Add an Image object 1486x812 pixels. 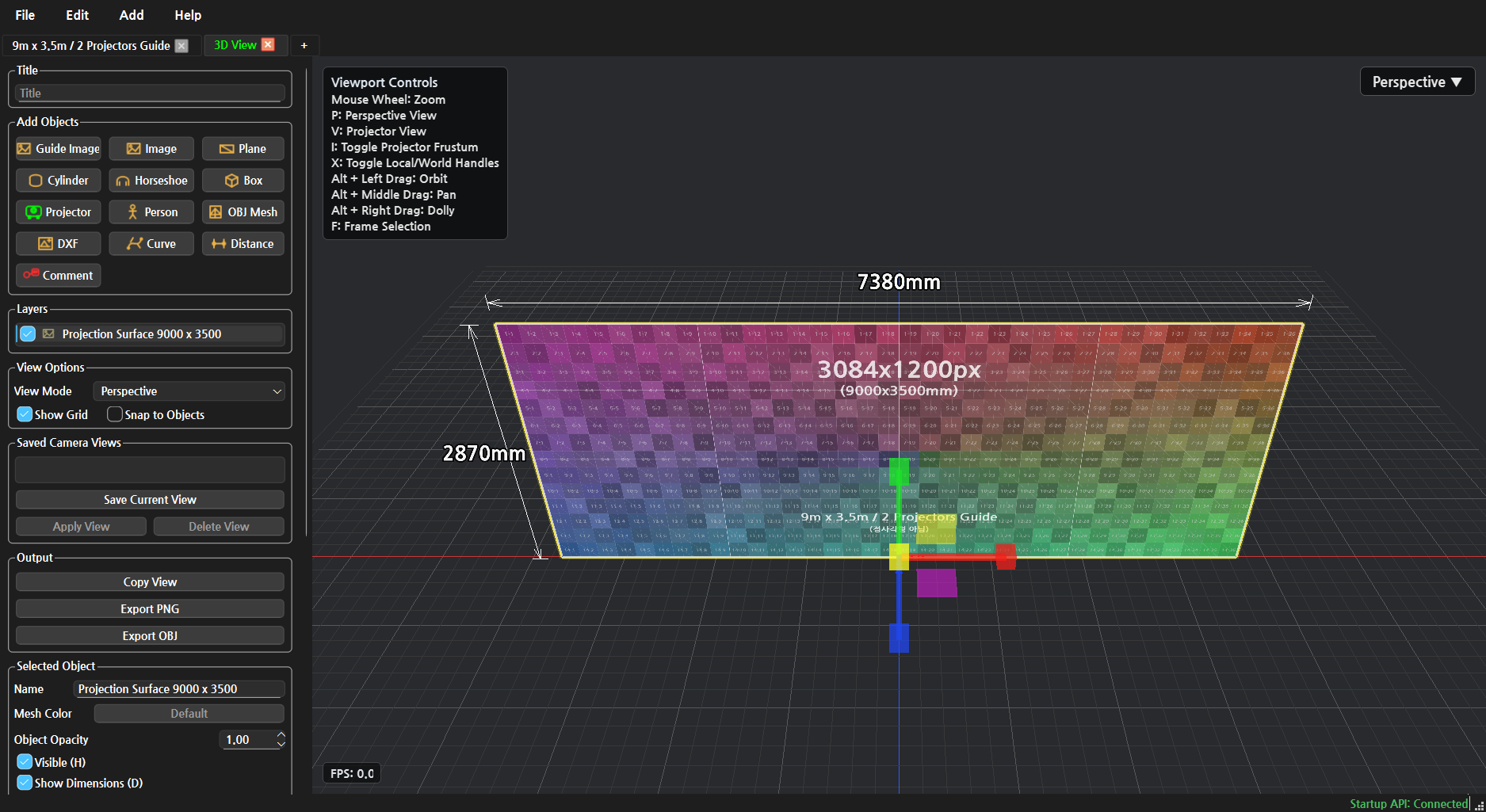tap(151, 149)
